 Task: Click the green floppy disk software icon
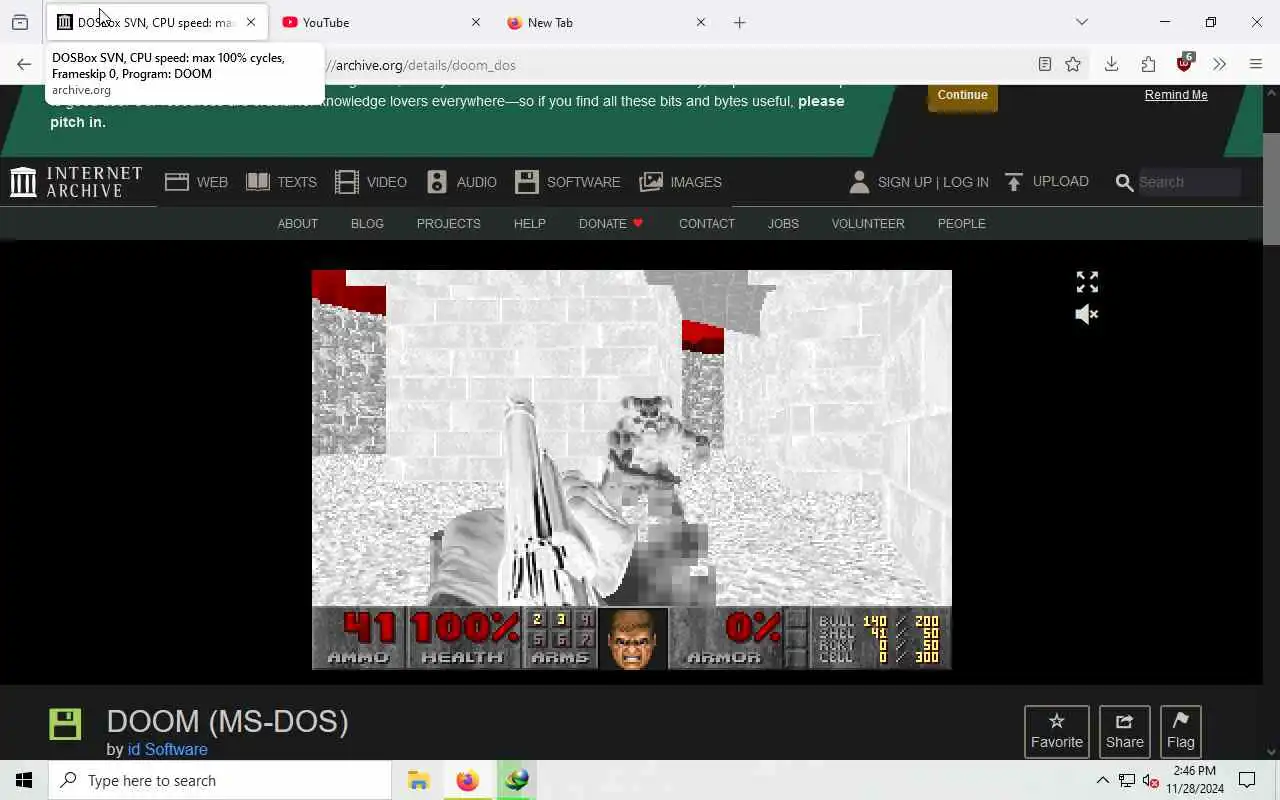pyautogui.click(x=65, y=724)
